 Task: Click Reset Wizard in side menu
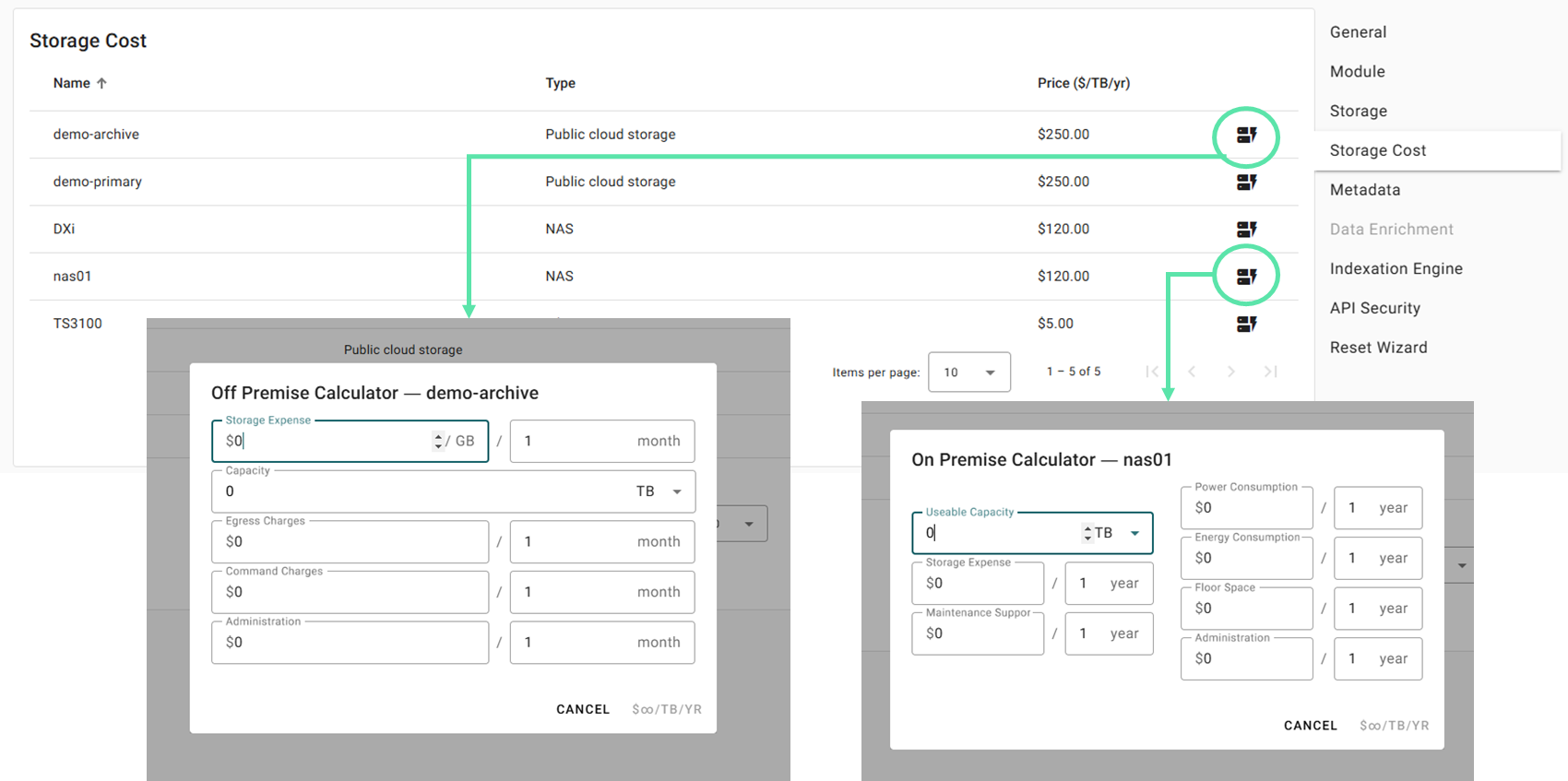[1378, 348]
